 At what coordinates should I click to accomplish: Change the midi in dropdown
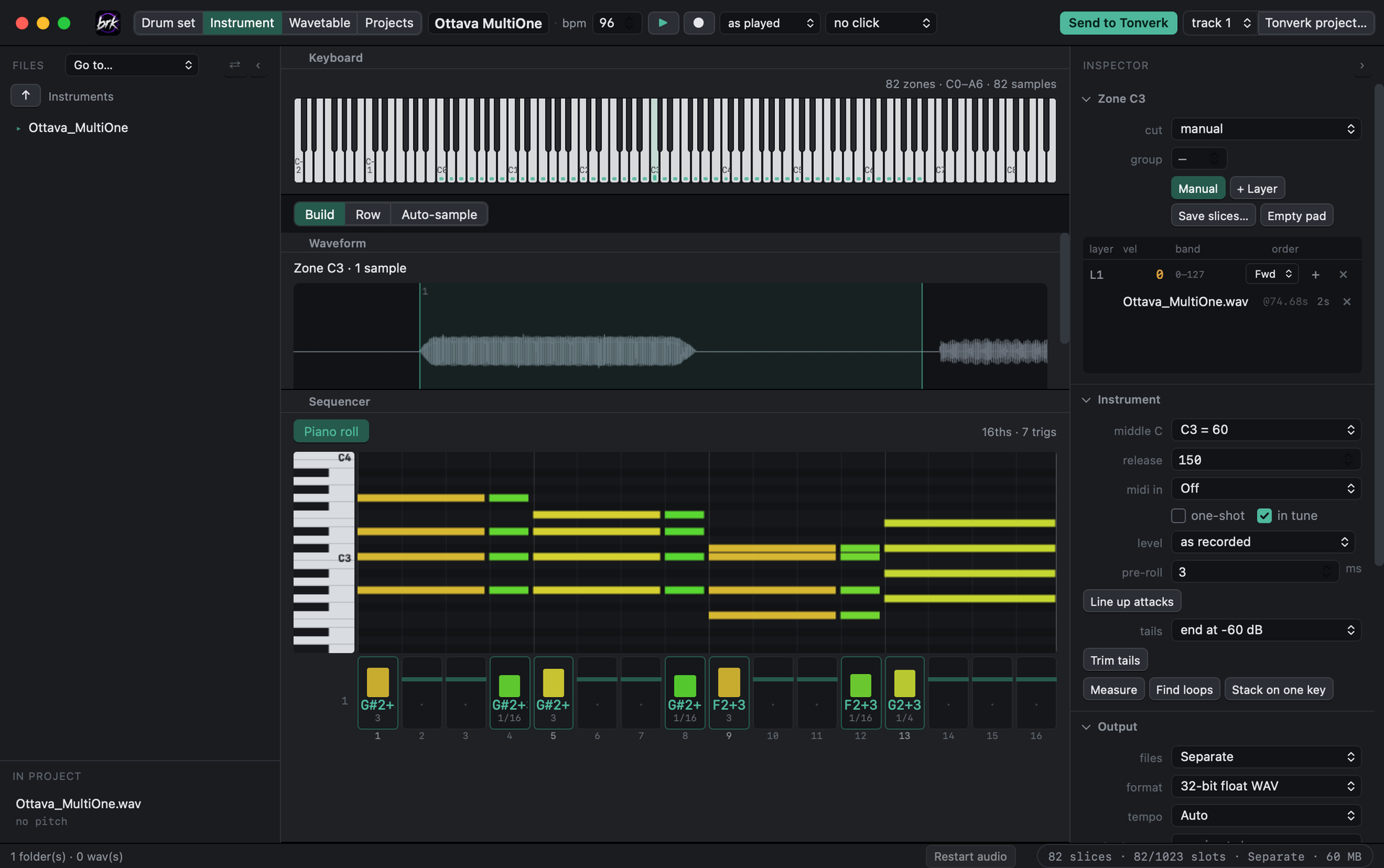[1266, 488]
